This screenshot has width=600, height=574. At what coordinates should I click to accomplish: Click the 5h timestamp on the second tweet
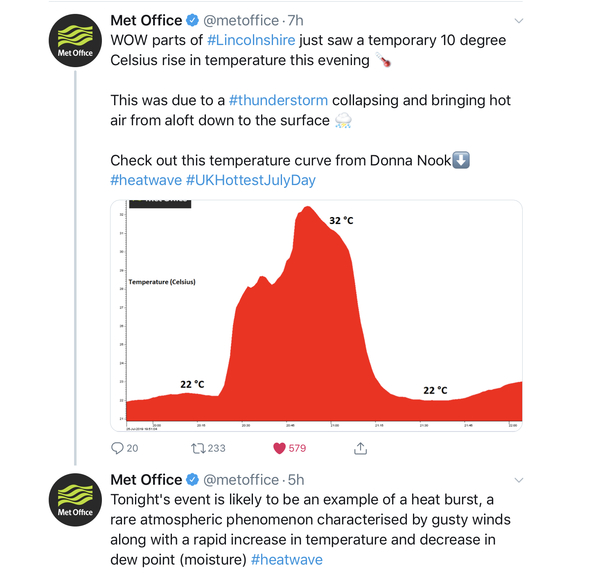click(x=298, y=479)
